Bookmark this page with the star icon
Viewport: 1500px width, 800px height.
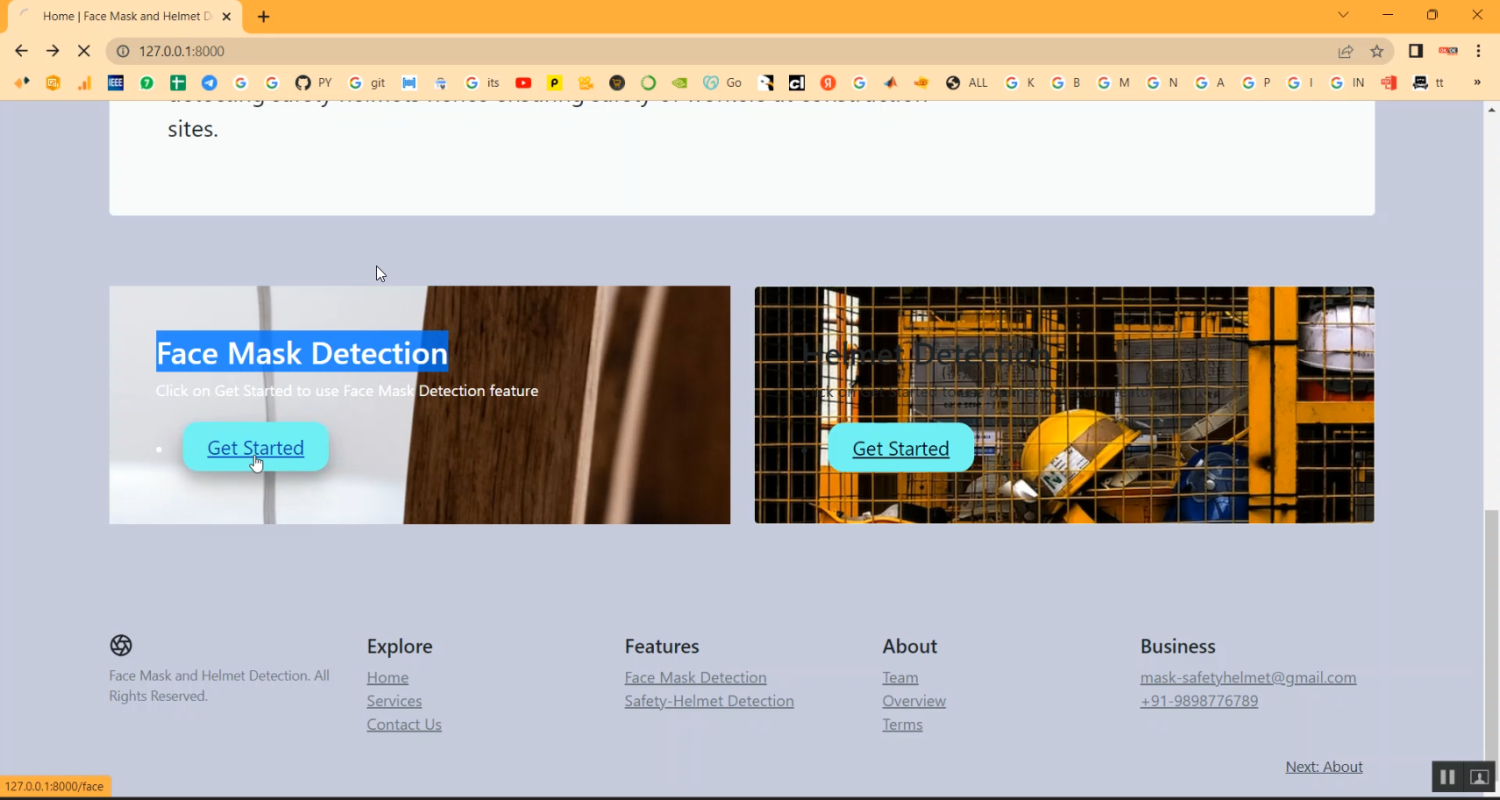tap(1377, 51)
